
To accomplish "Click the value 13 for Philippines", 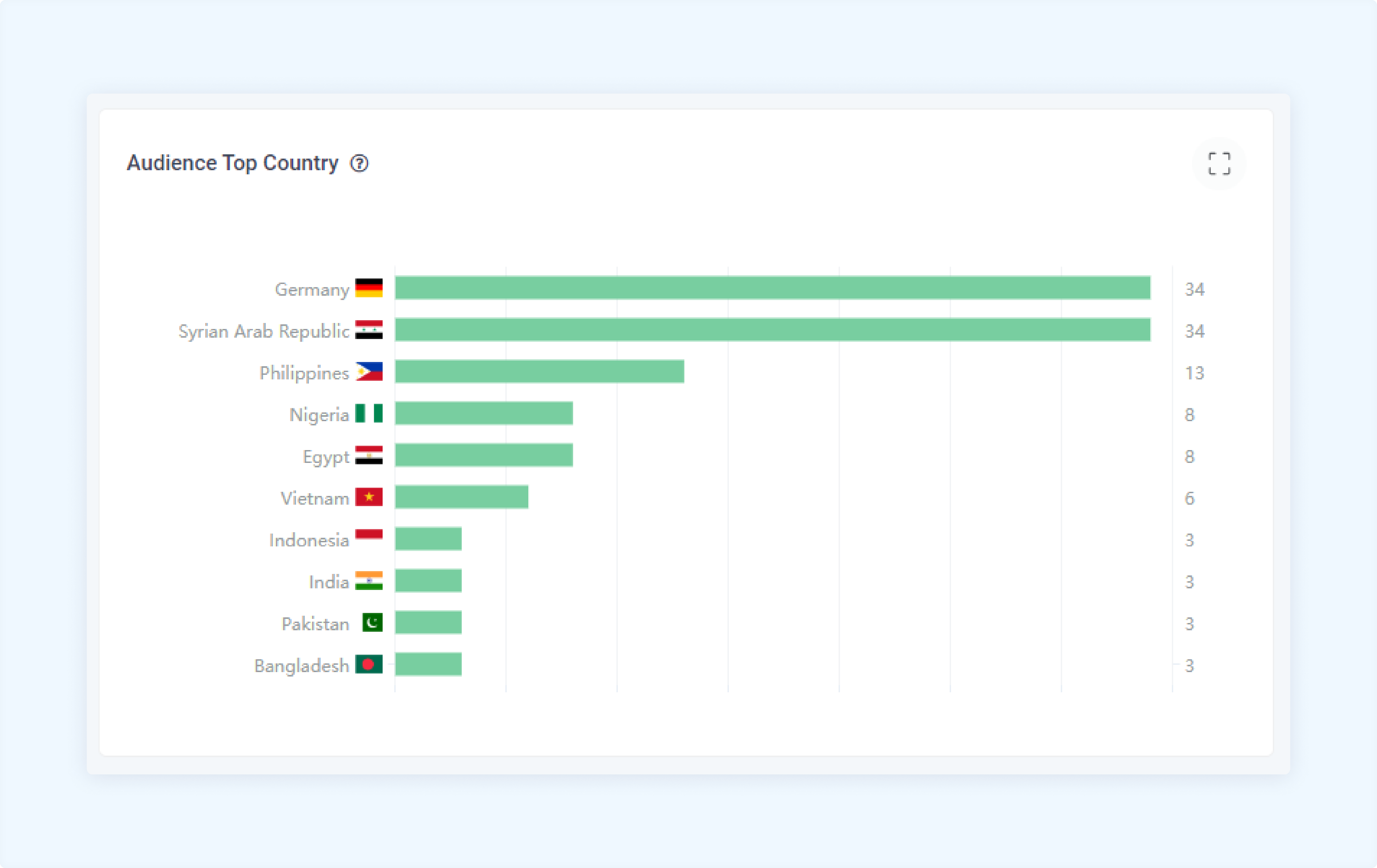I will pyautogui.click(x=1195, y=373).
